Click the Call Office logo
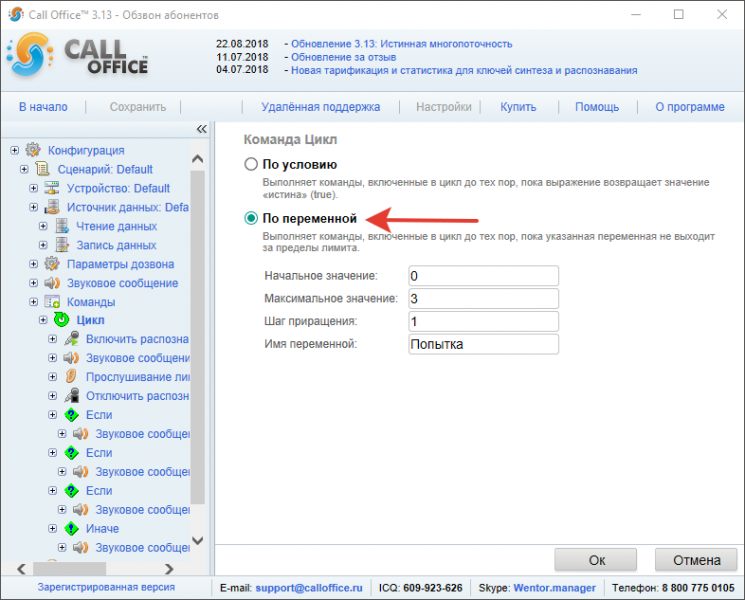The image size is (745, 600). (77, 56)
